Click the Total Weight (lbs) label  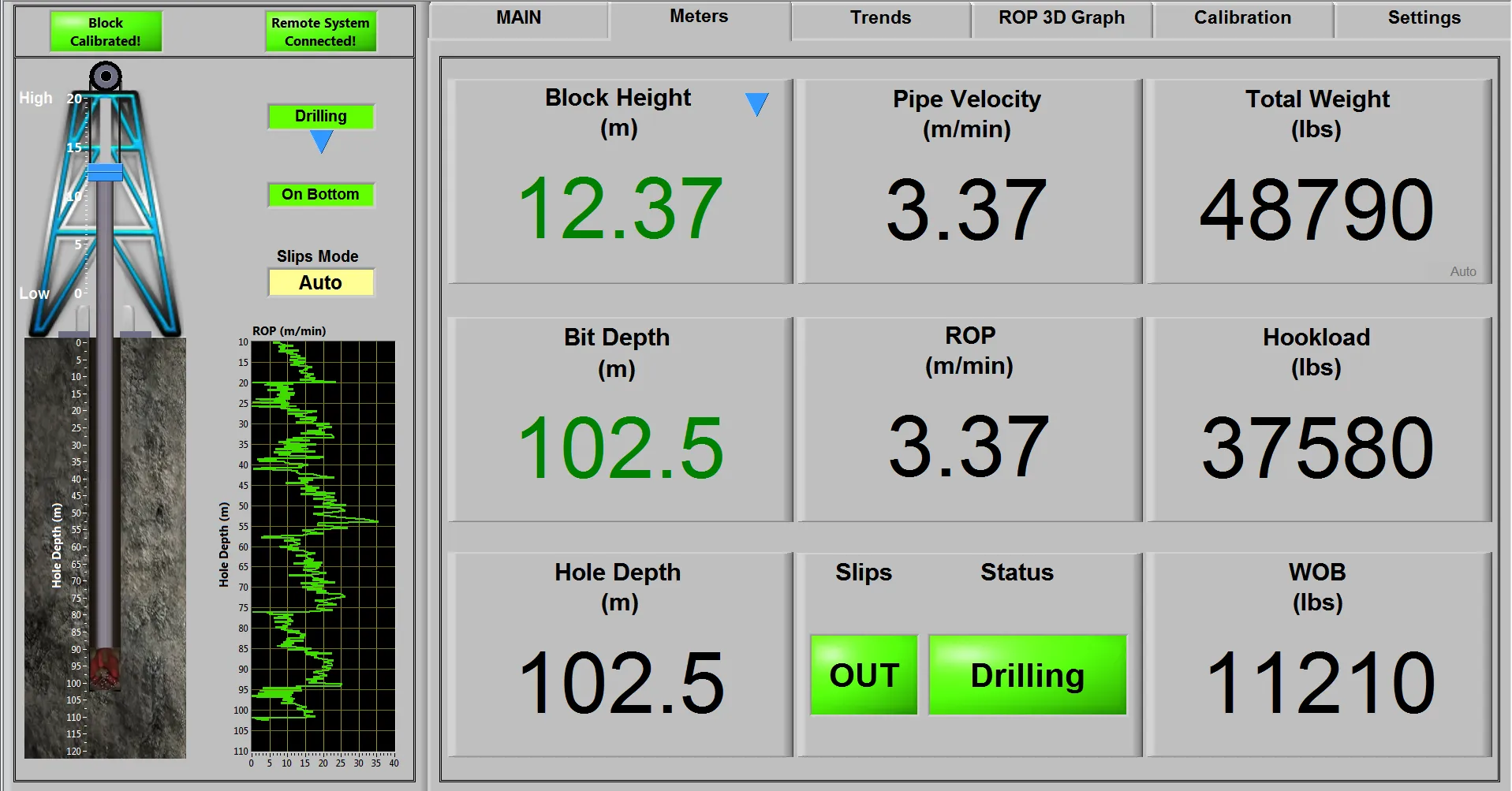click(x=1316, y=114)
